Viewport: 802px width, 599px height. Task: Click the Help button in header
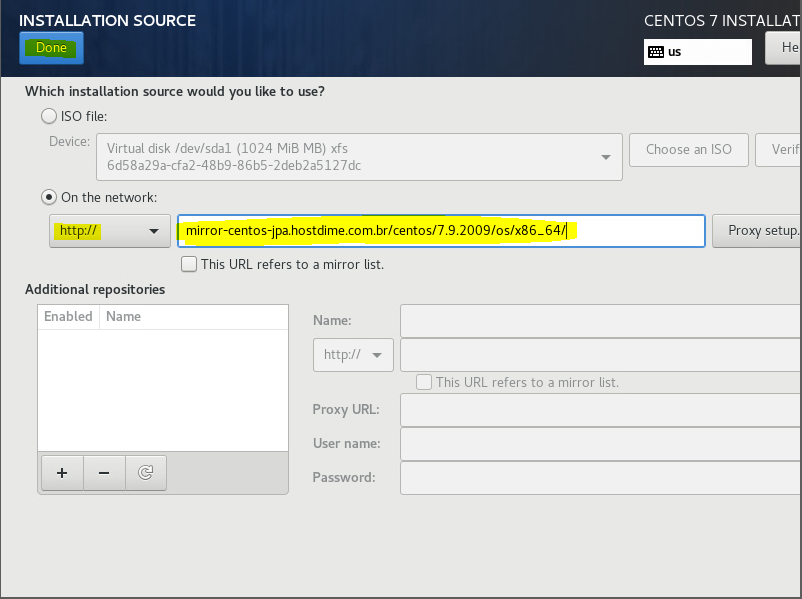785,48
